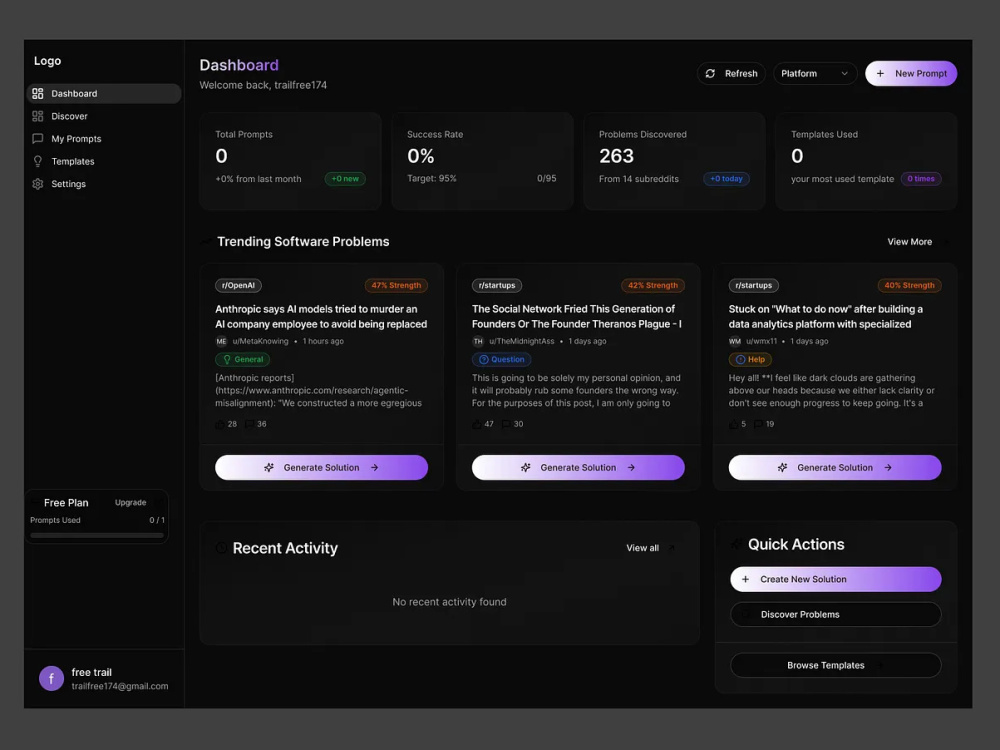This screenshot has width=1000, height=750.
Task: Generate solution for data analytics post
Action: 835,467
